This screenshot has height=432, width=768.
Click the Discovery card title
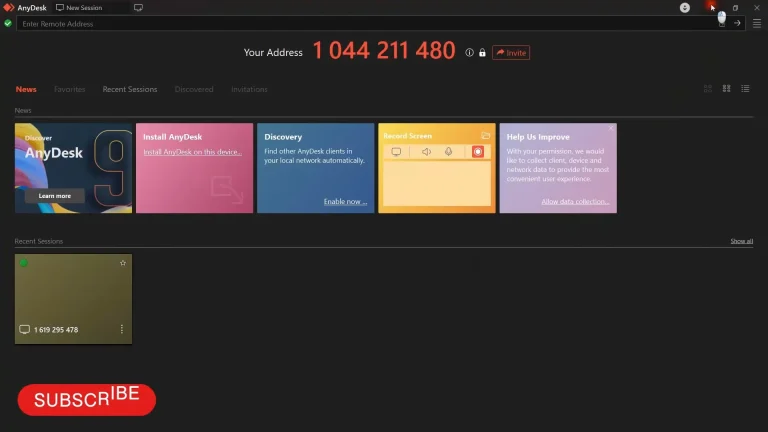click(283, 137)
